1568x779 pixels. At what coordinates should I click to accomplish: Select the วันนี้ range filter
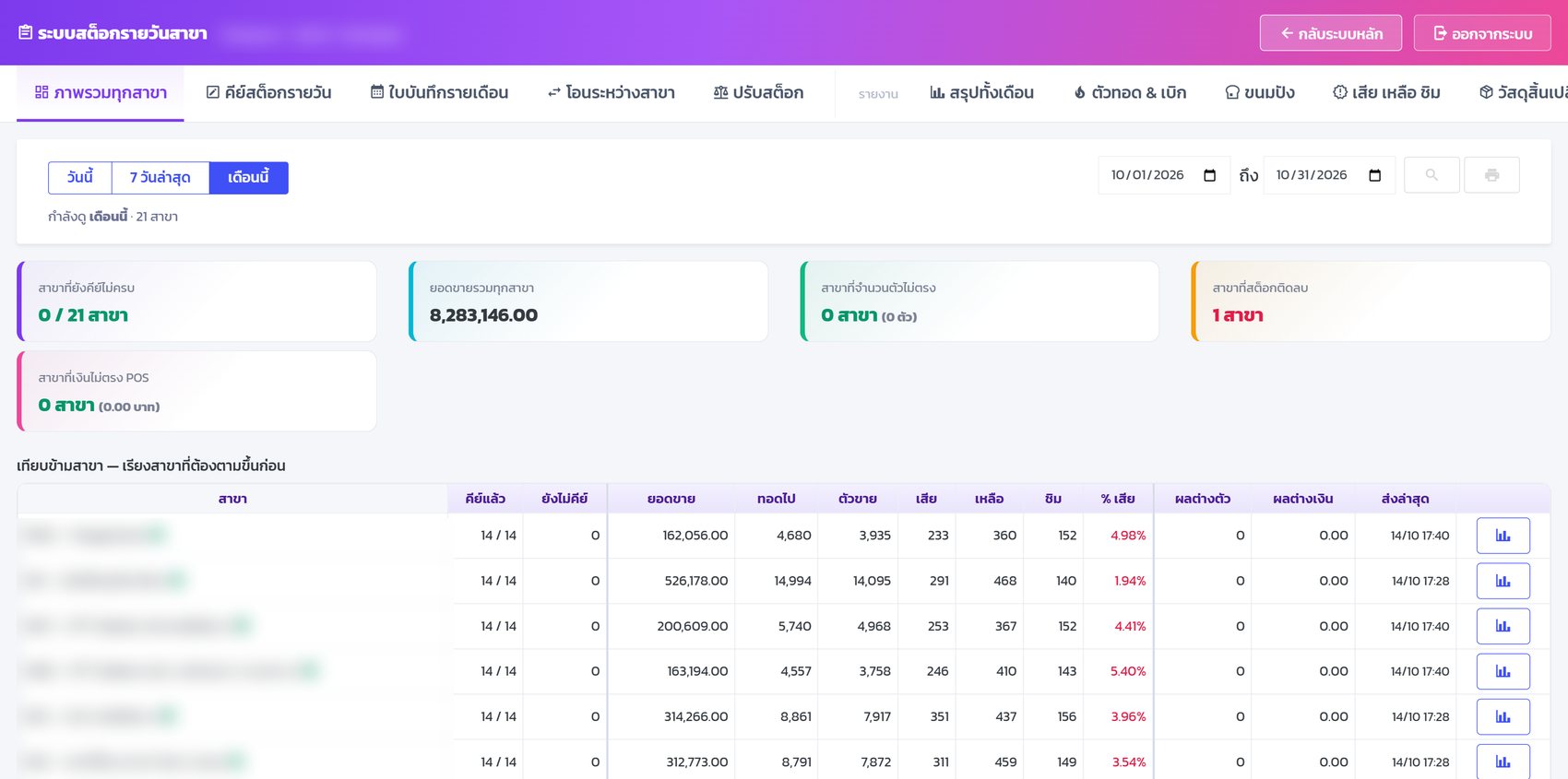coord(80,178)
